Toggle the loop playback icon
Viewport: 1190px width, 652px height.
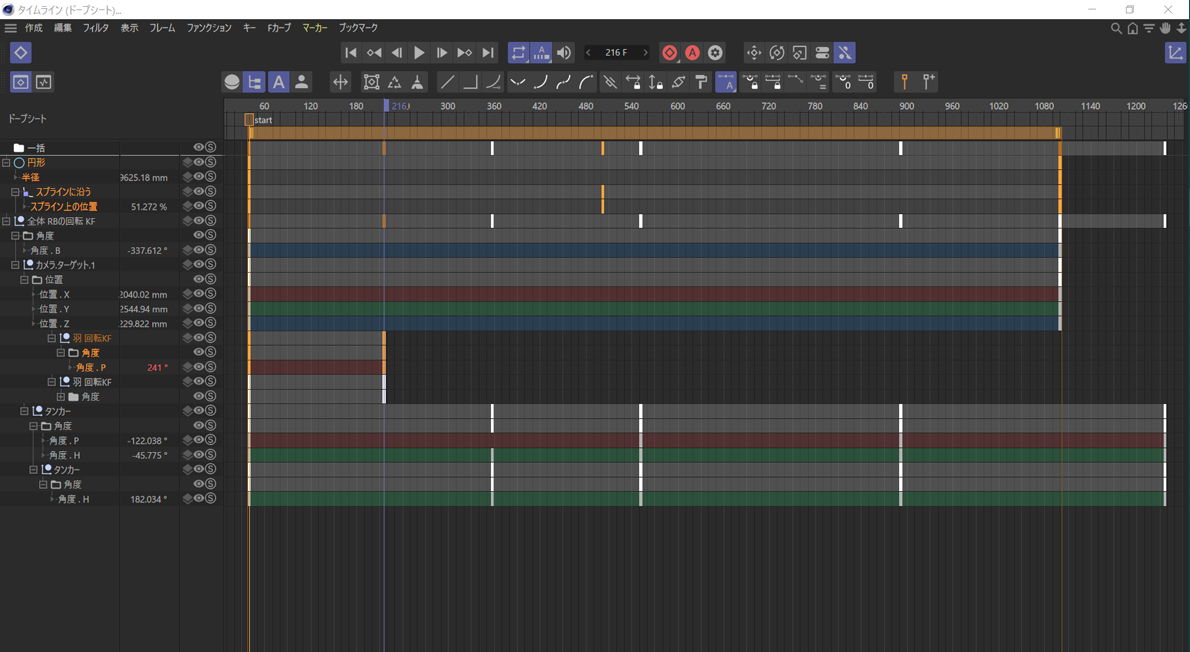click(518, 53)
